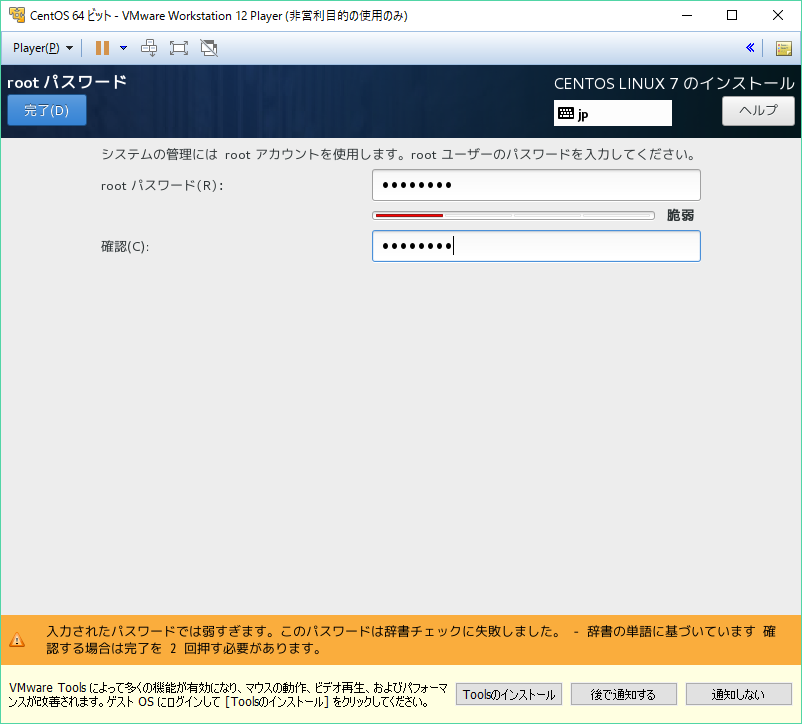The height and width of the screenshot is (724, 802).
Task: Maximize the VMware Workstation window
Action: coord(731,15)
